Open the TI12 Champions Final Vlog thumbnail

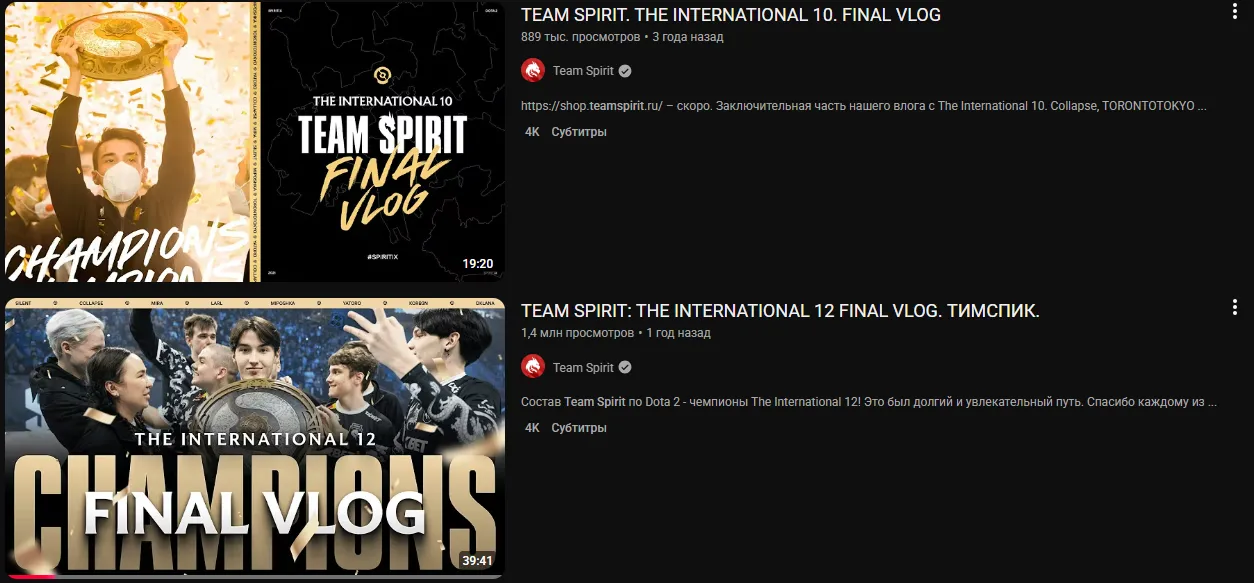[254, 438]
